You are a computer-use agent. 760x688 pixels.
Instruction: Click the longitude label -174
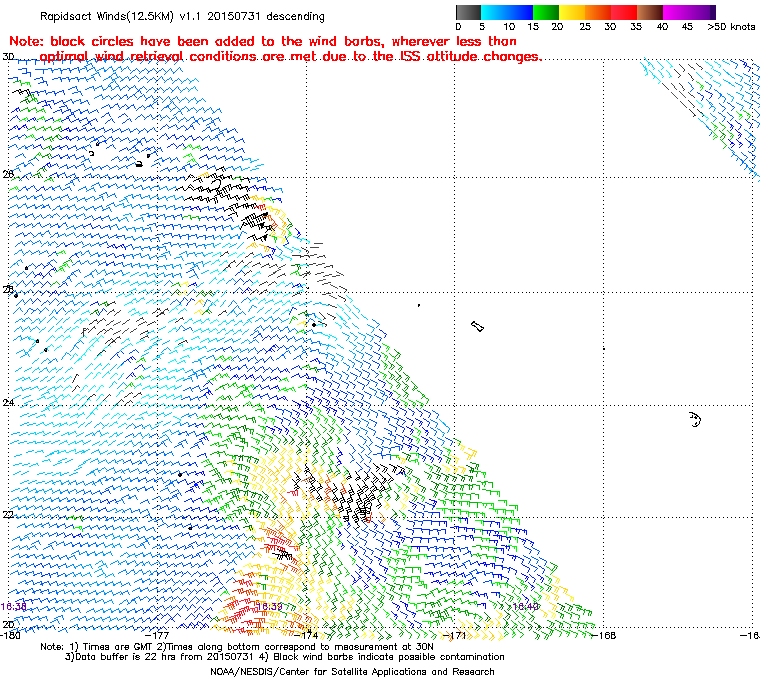tap(307, 635)
